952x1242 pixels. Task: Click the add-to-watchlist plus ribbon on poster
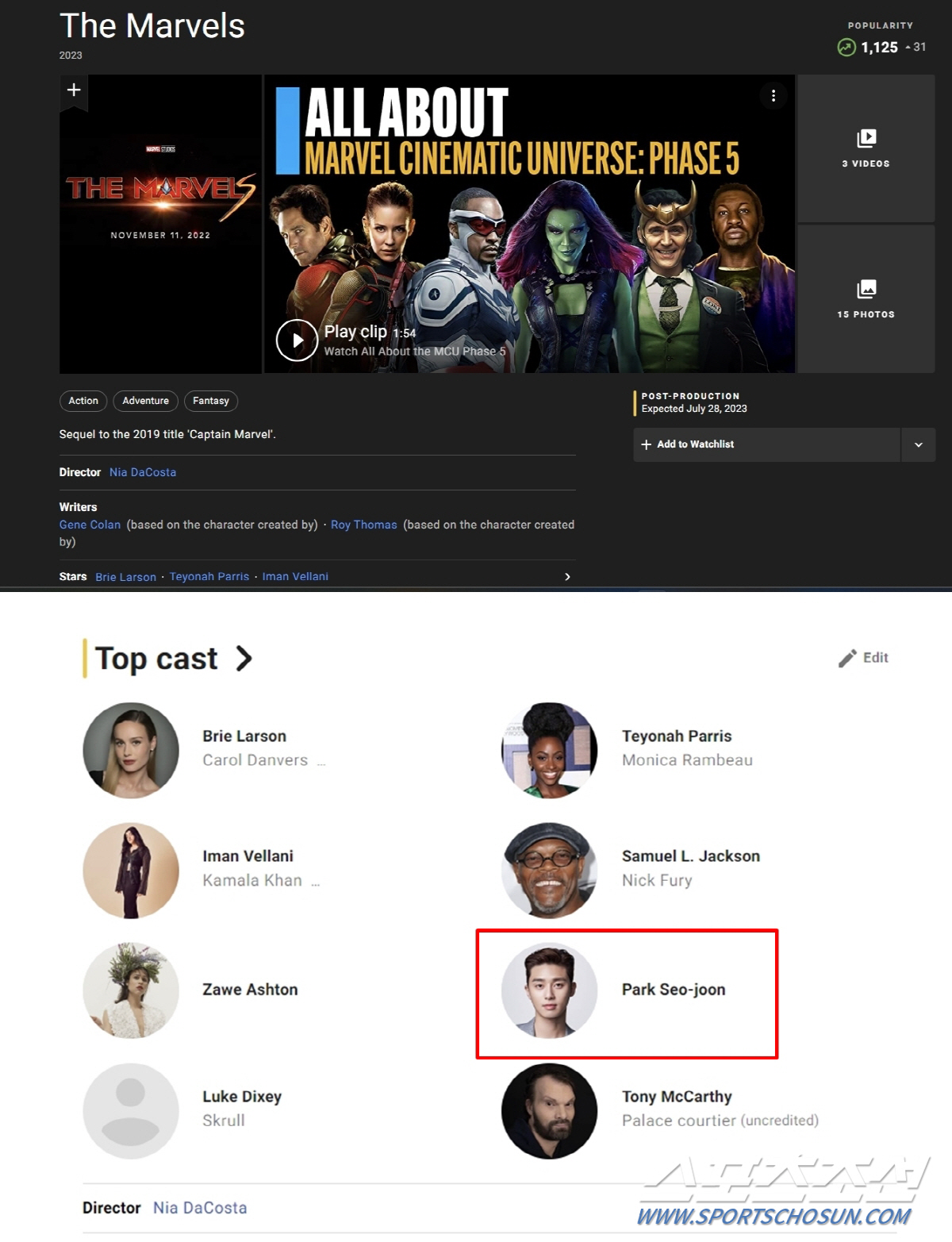tap(74, 90)
